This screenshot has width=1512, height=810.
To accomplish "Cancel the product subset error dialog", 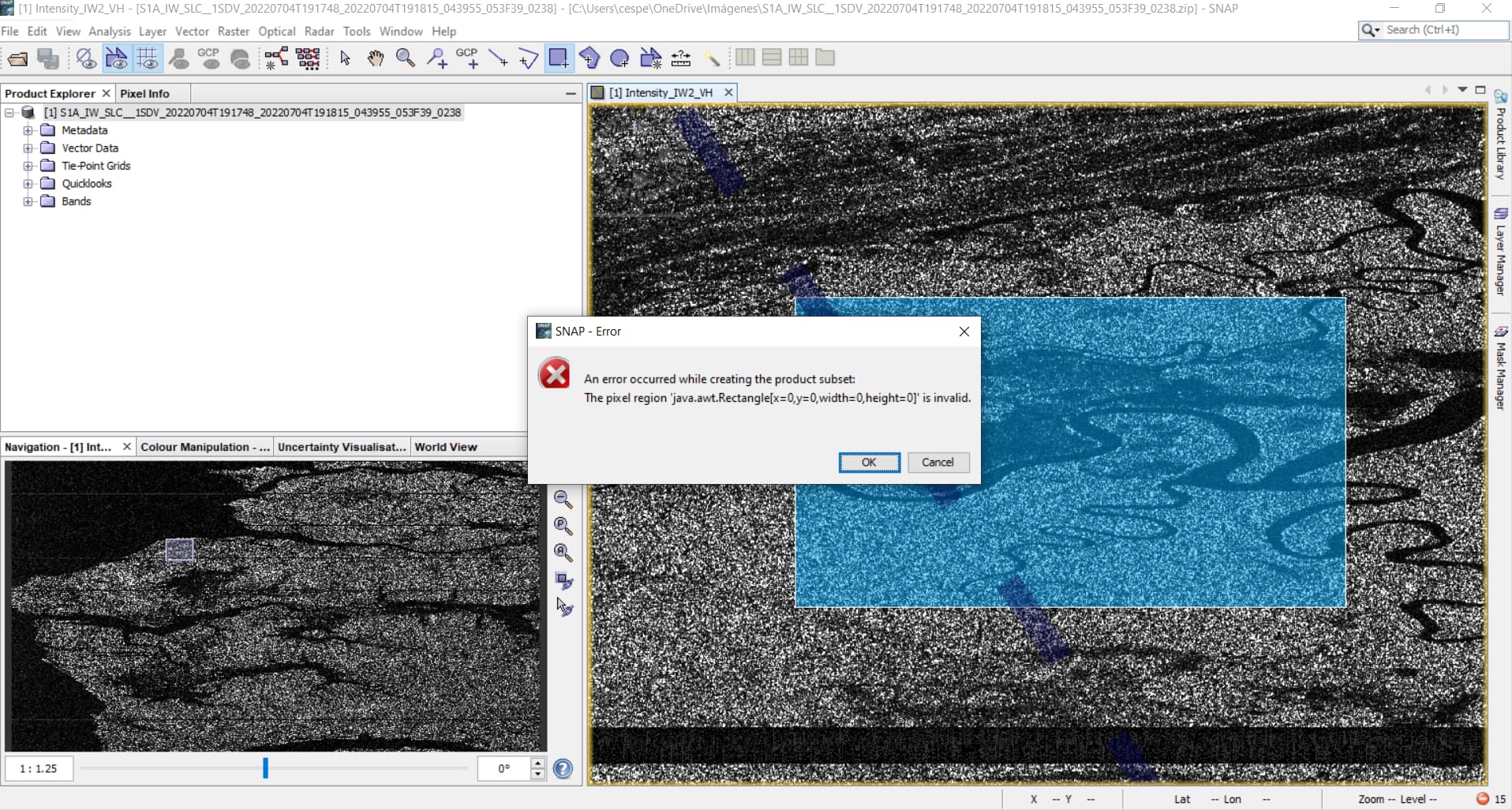I will tap(938, 462).
